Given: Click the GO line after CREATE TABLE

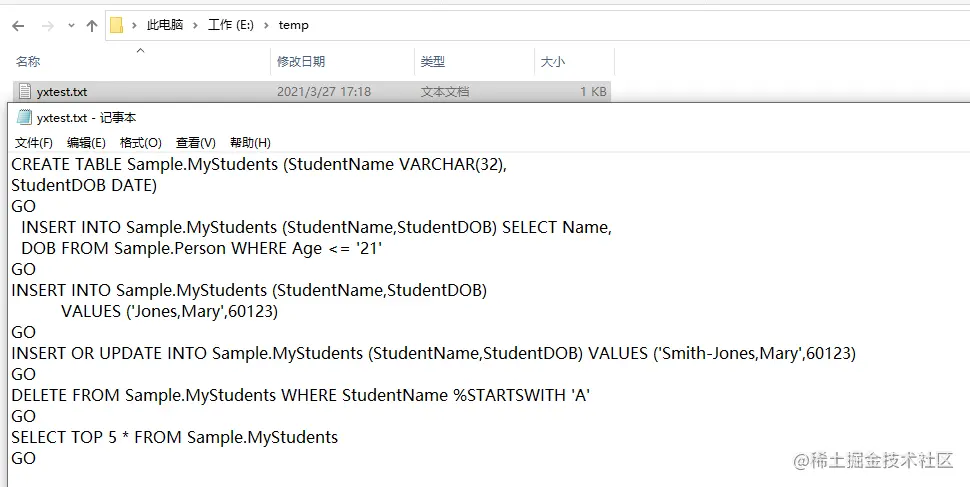Looking at the screenshot, I should point(24,206).
